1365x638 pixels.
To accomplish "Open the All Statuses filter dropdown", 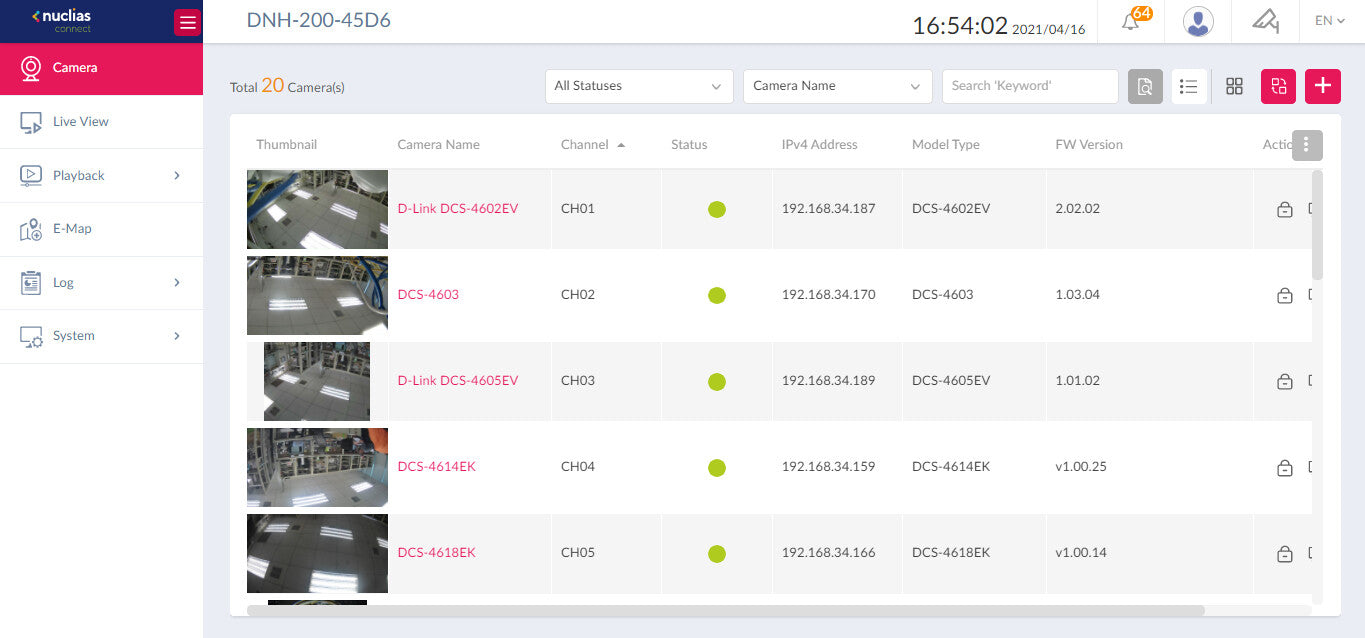I will coord(638,86).
